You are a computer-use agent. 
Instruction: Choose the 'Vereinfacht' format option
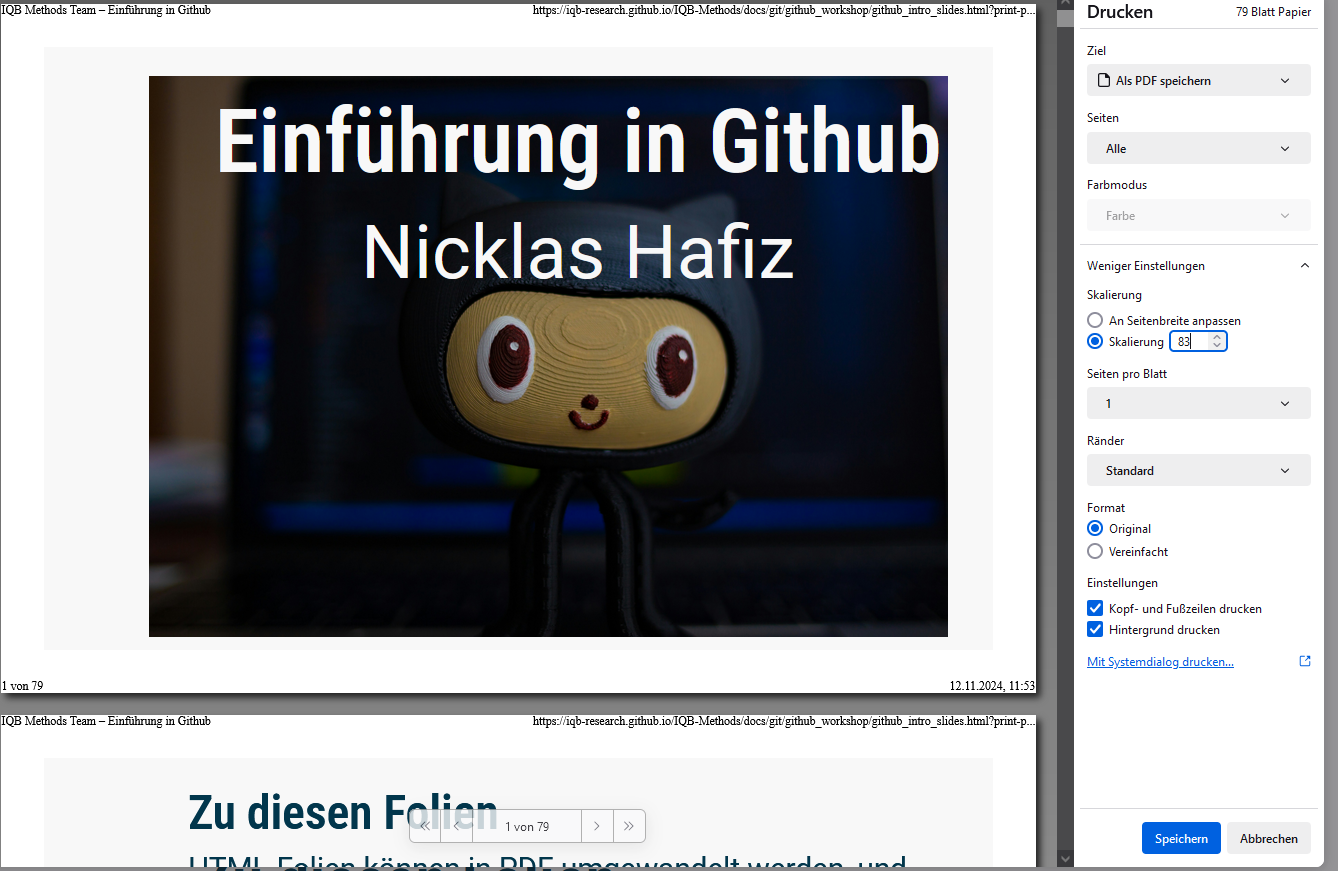[1095, 551]
